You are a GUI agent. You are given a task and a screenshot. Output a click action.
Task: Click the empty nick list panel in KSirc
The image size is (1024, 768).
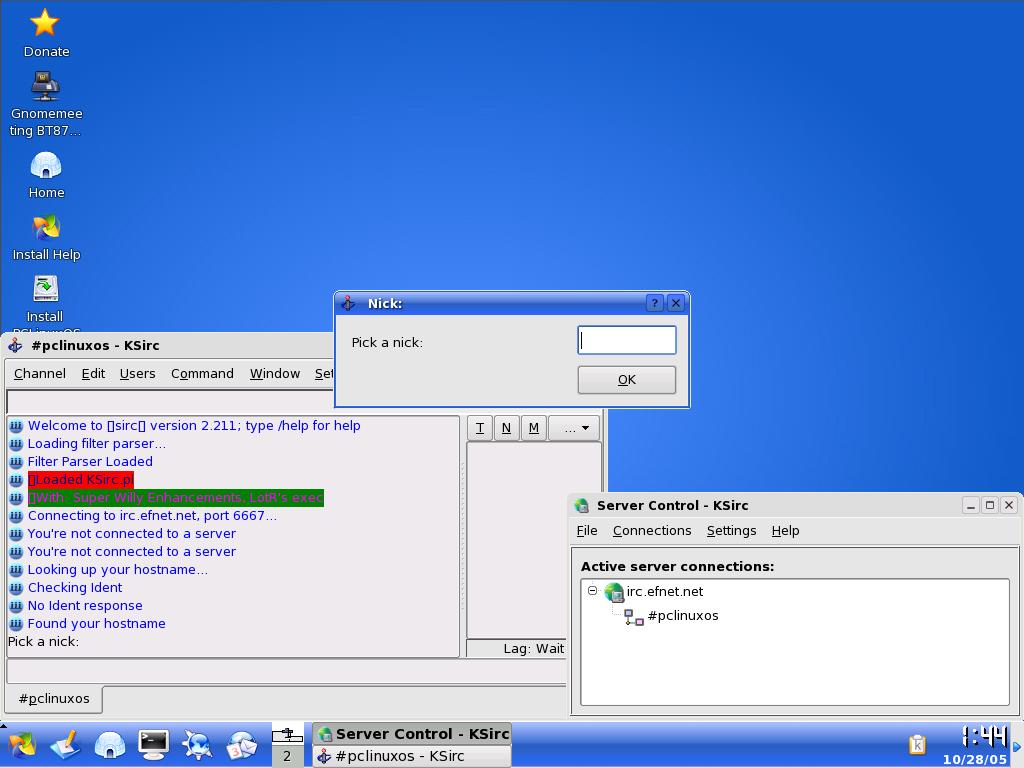tap(534, 541)
